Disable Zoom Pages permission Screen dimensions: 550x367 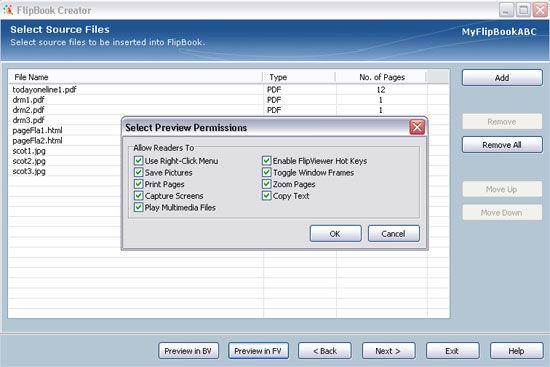tap(267, 184)
